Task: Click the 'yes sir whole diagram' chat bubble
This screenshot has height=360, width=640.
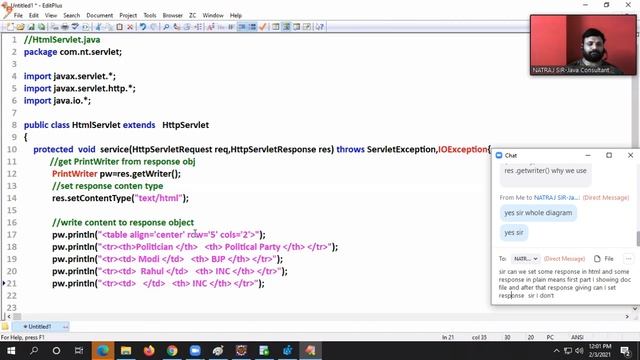Action: pyautogui.click(x=538, y=213)
